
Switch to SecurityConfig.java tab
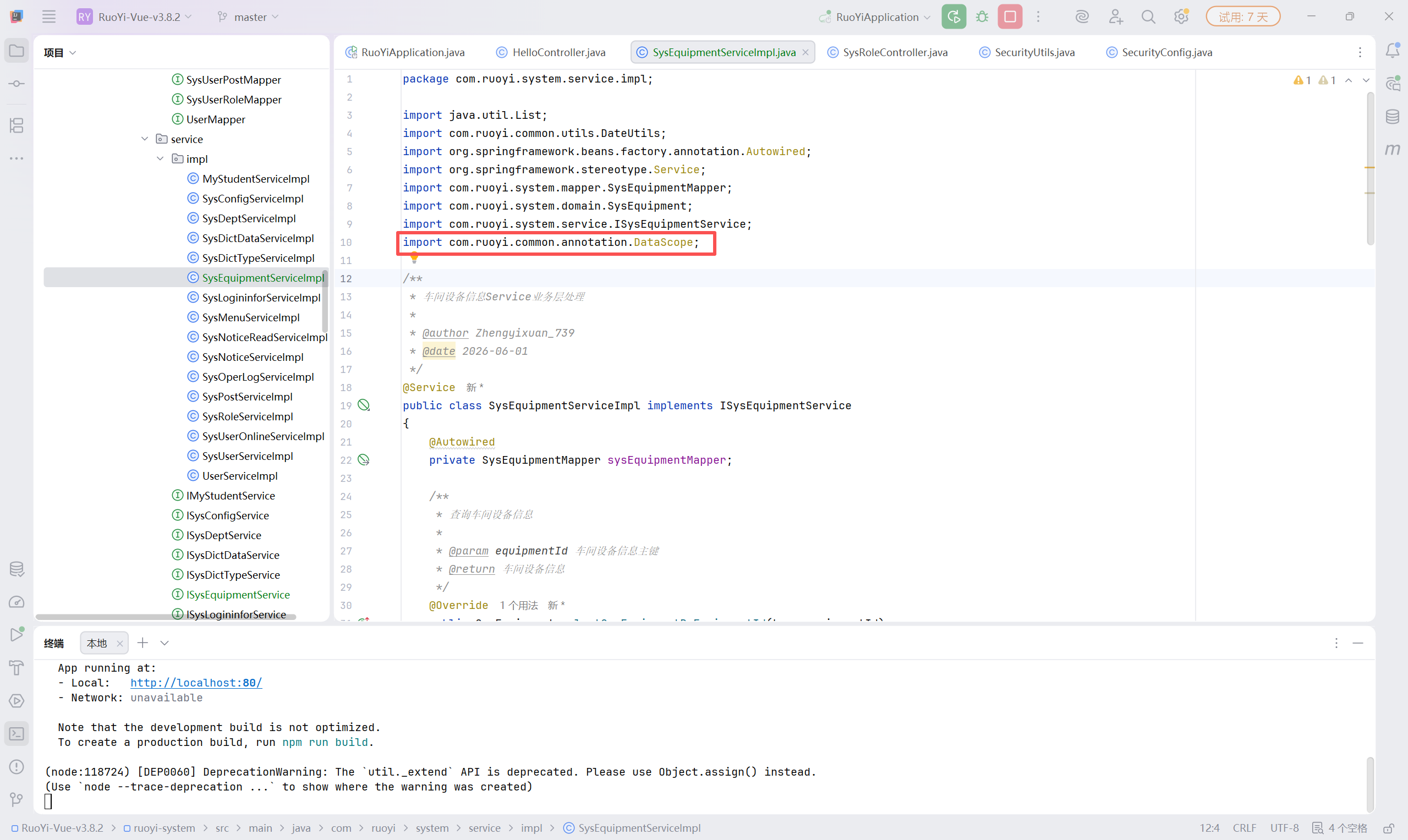[x=1159, y=52]
